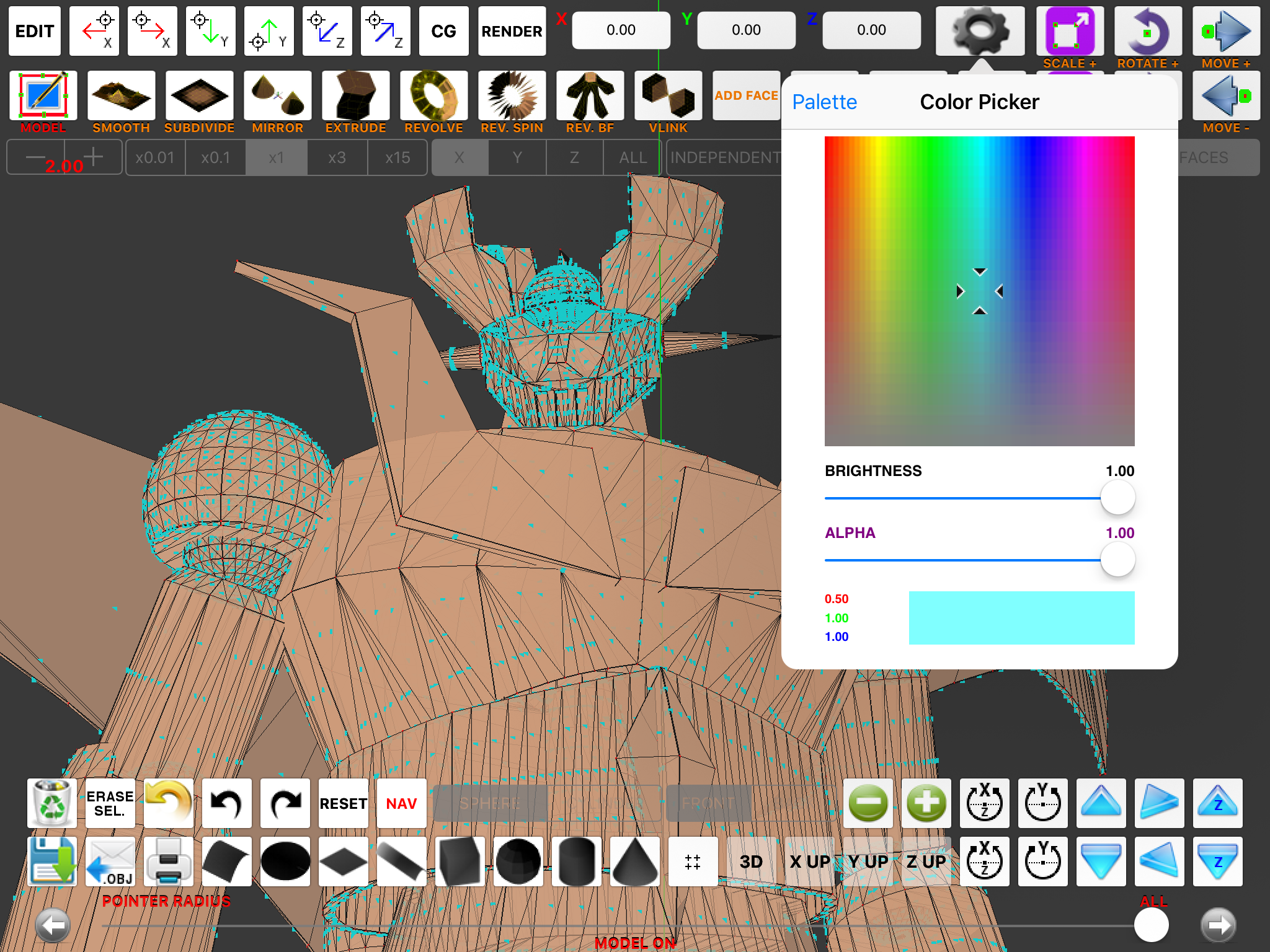Select the x1 multiplier segment
The height and width of the screenshot is (952, 1270).
coord(277,157)
